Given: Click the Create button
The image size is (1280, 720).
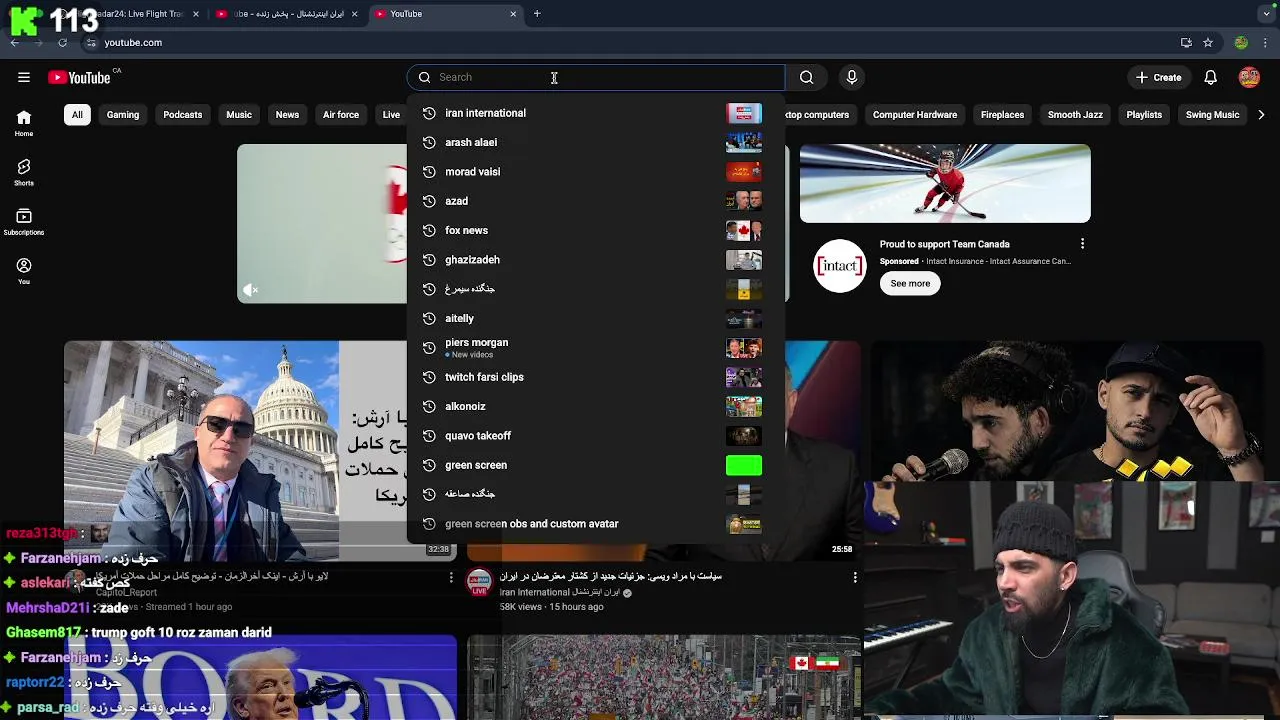Looking at the screenshot, I should click(1159, 77).
